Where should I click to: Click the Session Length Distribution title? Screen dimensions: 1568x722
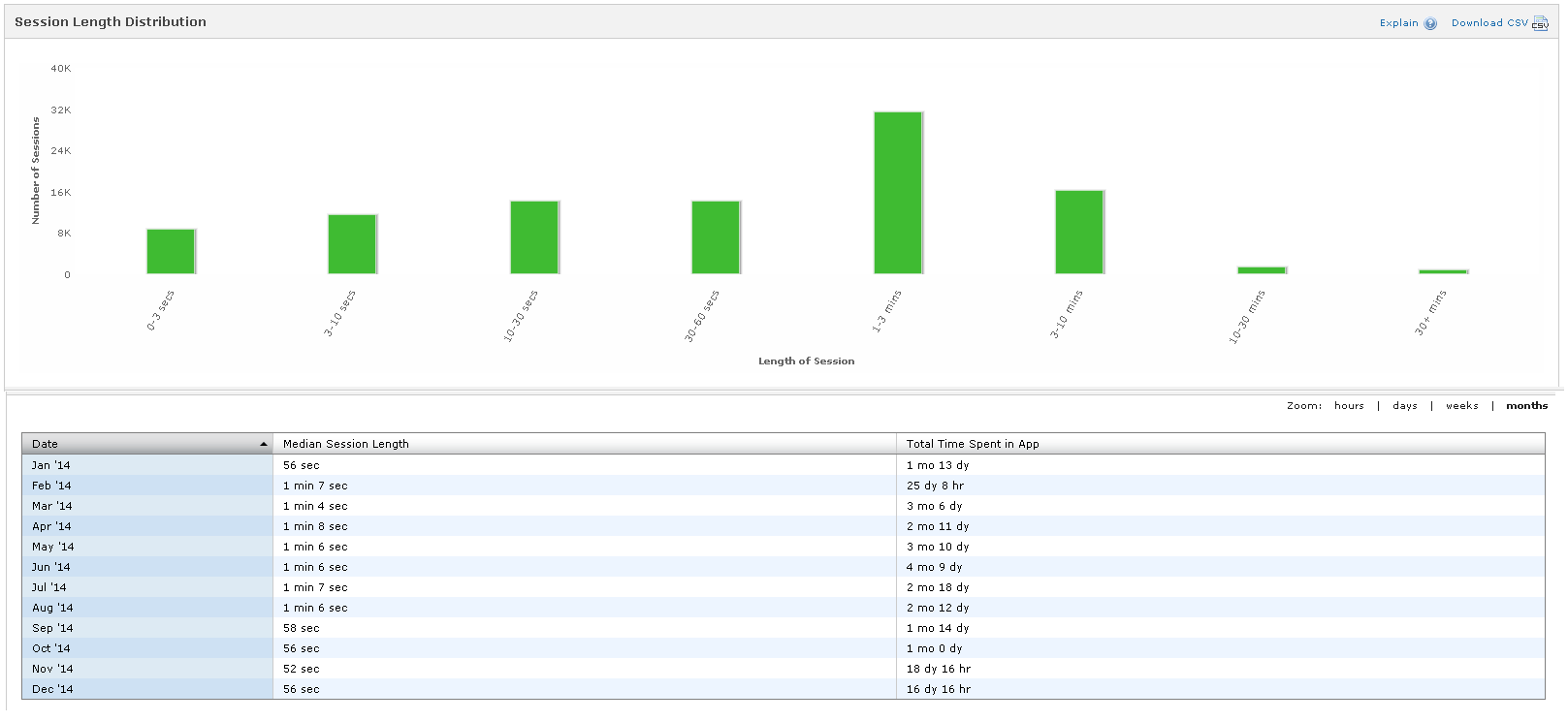point(111,21)
